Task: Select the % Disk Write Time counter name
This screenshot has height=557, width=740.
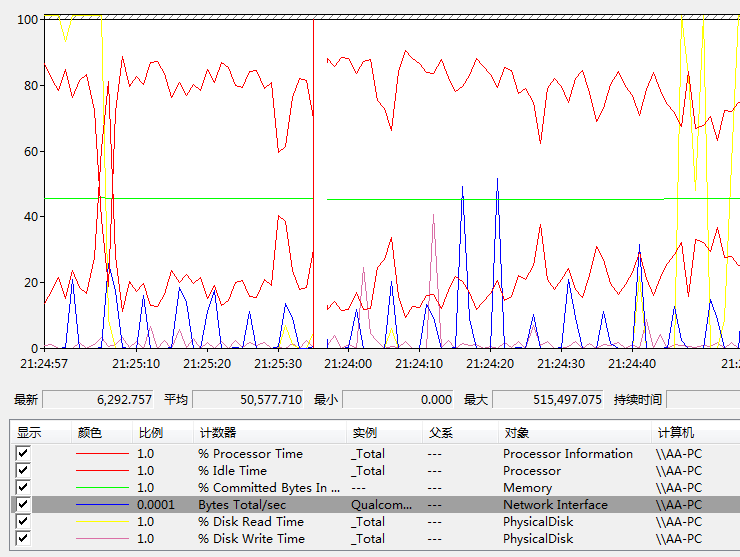Action: tap(251, 539)
